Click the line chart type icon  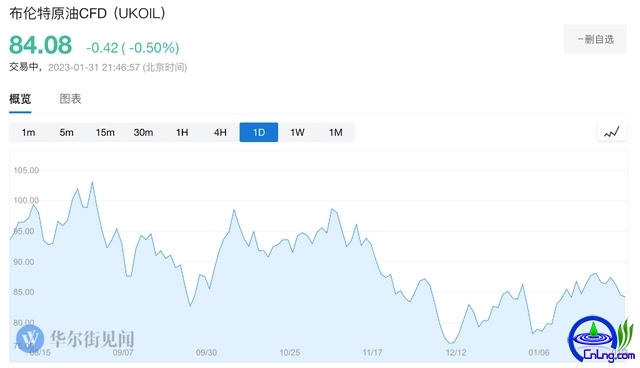coord(611,132)
